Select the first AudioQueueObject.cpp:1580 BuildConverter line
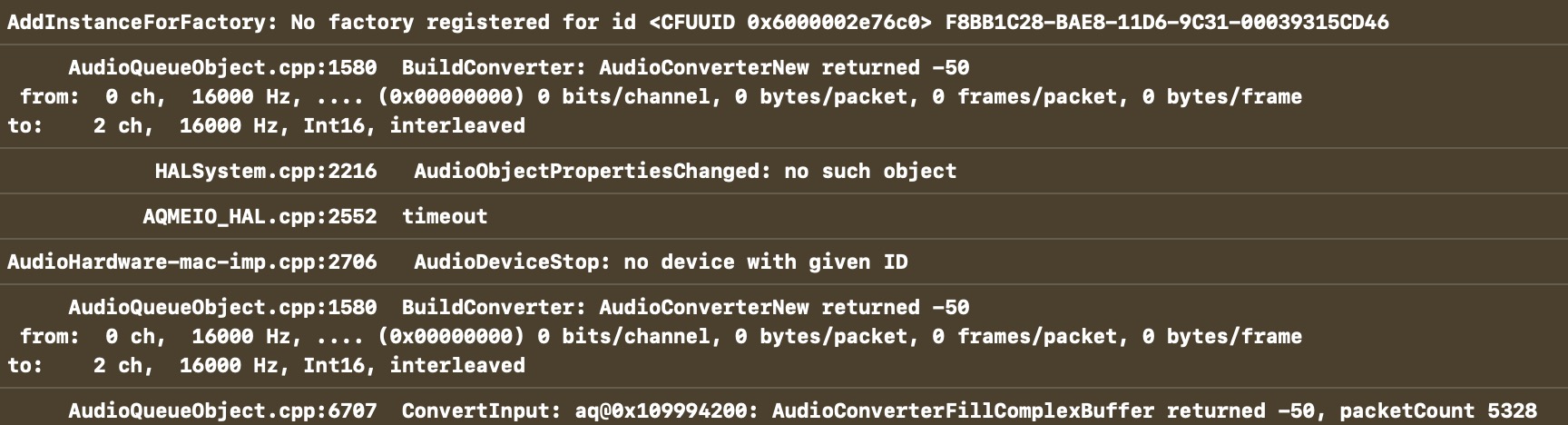 (518, 67)
